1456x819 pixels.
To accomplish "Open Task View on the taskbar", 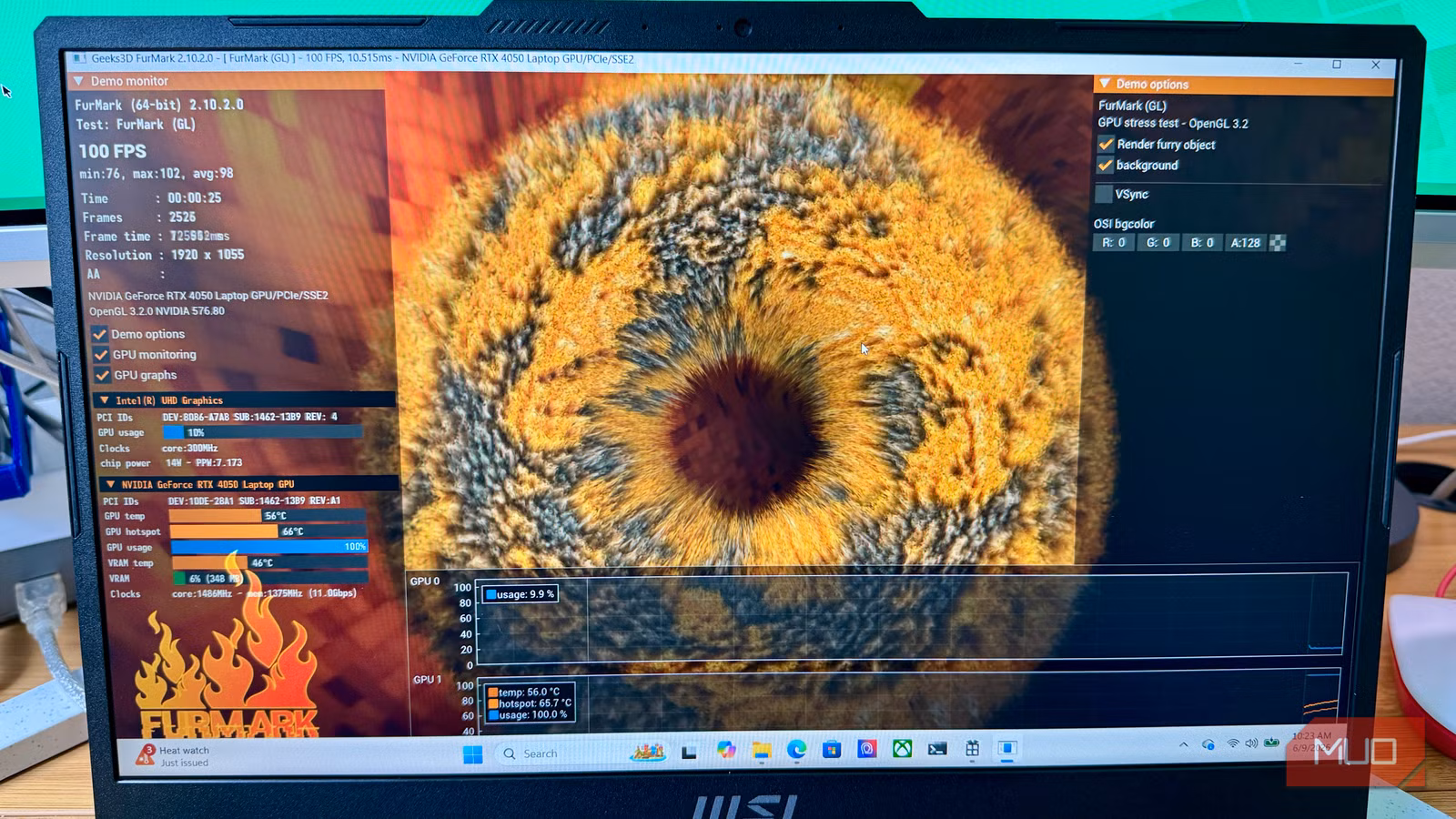I will (x=689, y=752).
